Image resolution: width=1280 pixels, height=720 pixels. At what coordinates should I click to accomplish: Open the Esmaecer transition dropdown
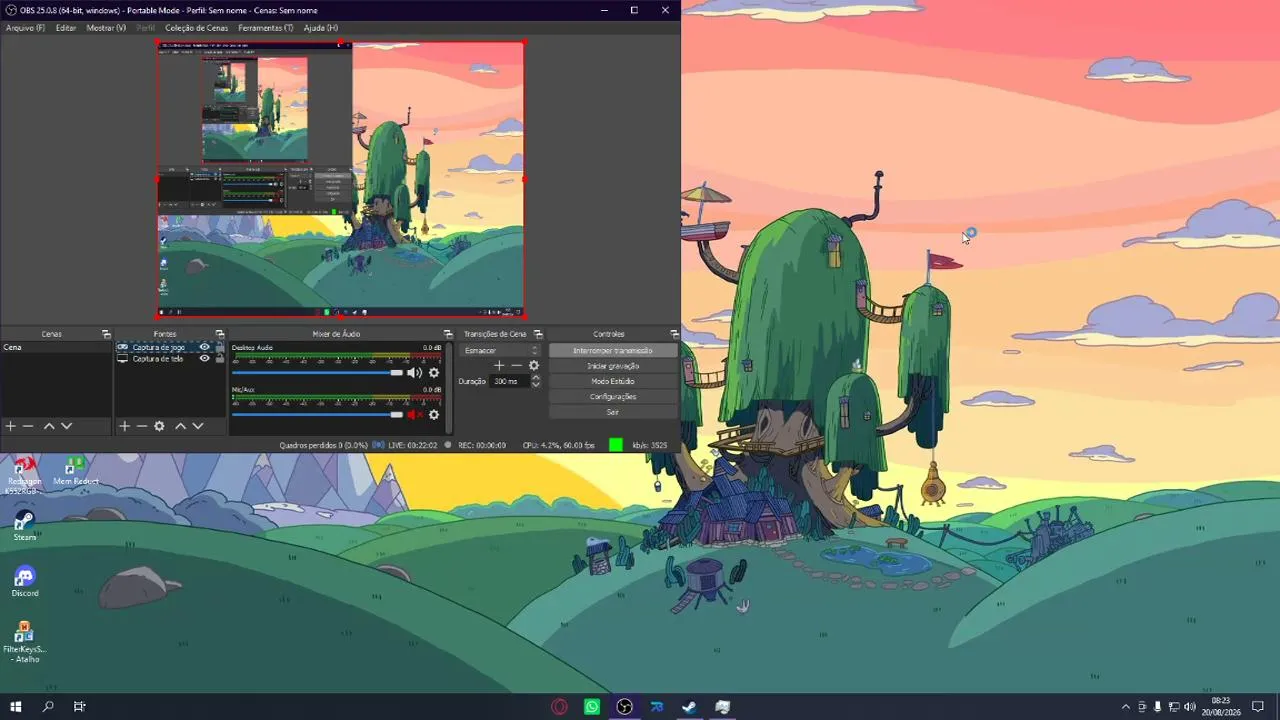coord(501,351)
